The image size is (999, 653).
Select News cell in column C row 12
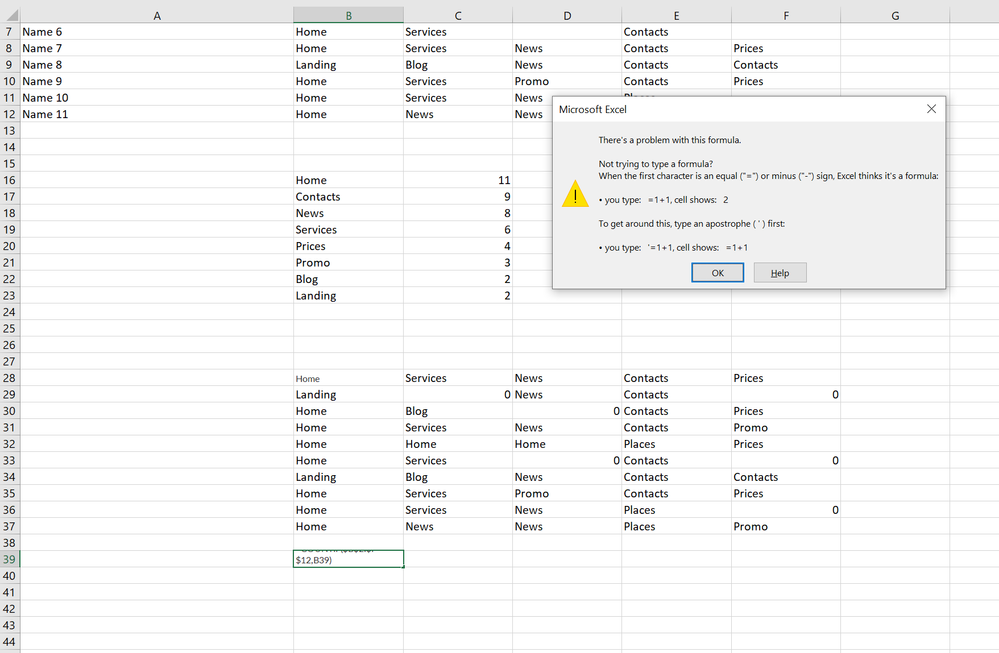(x=458, y=115)
